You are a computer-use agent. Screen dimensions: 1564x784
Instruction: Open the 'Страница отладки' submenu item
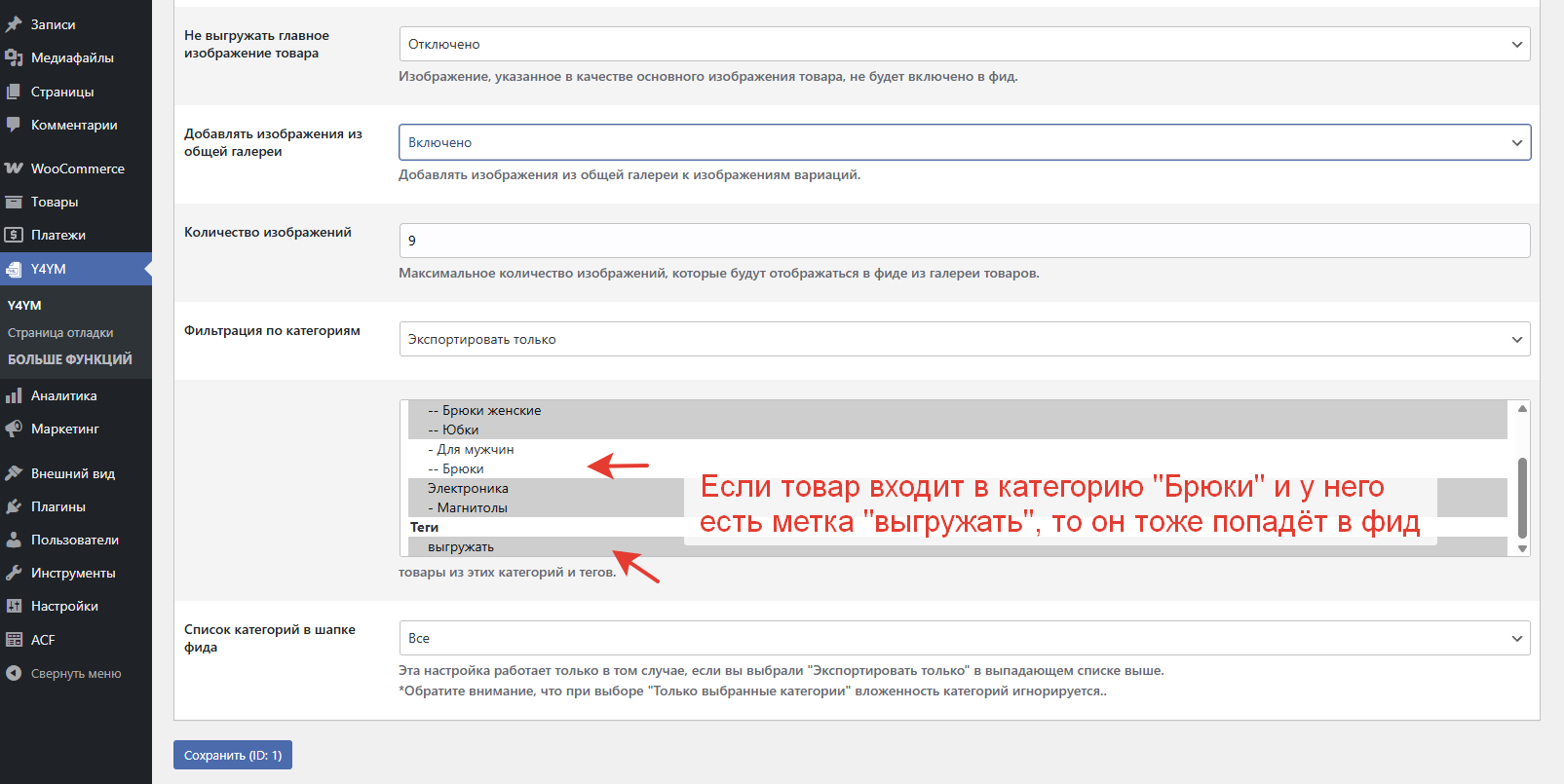(x=60, y=332)
